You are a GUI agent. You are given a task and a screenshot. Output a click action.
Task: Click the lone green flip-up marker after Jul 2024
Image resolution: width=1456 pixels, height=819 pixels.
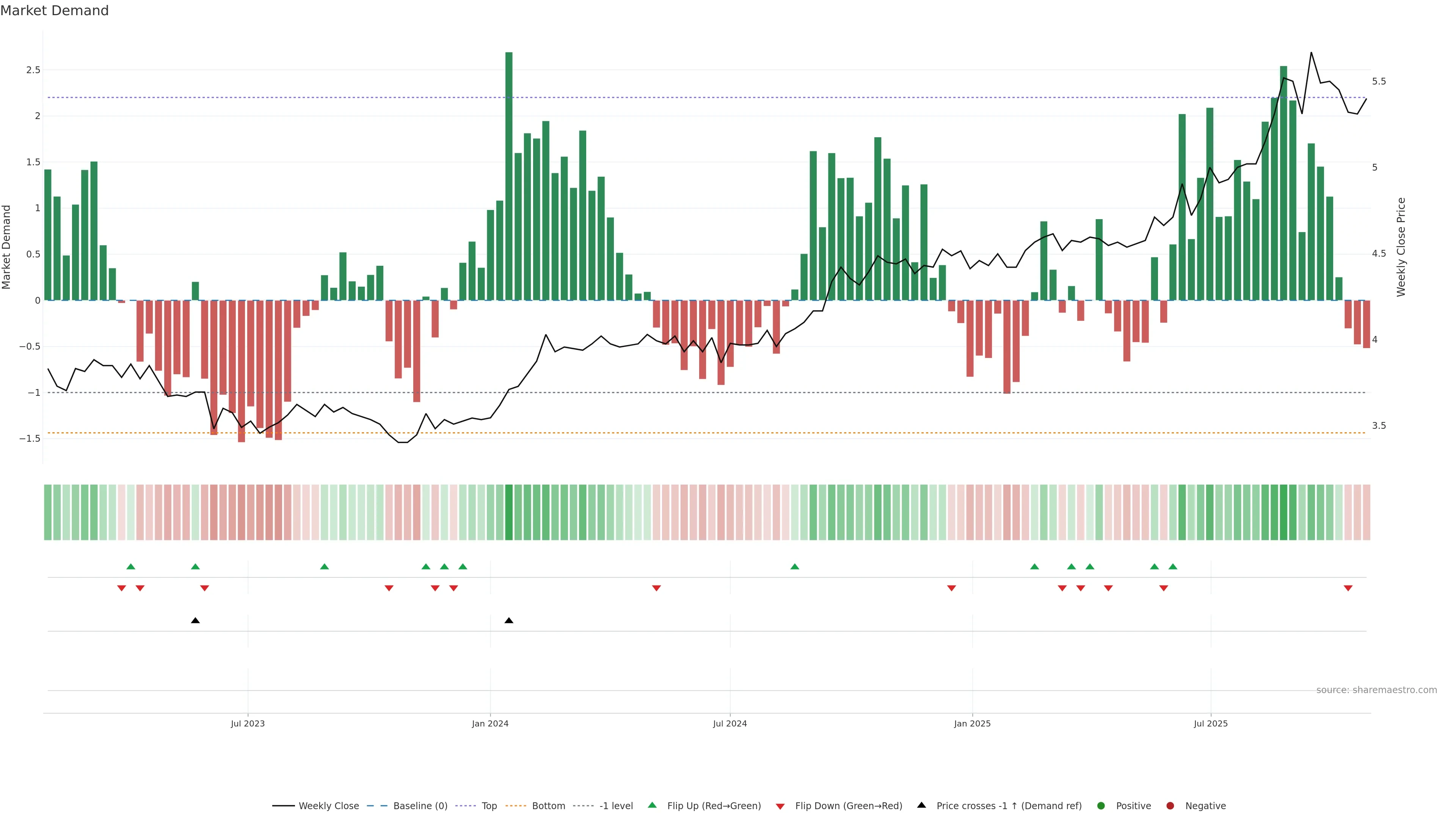click(795, 566)
